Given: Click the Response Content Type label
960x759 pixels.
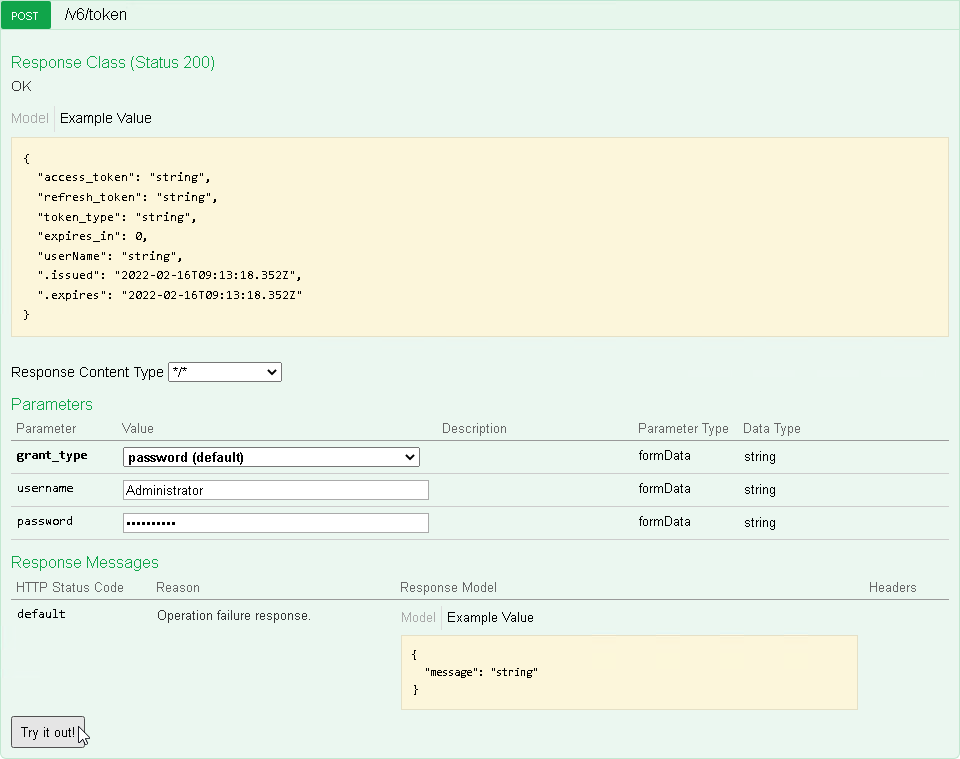Looking at the screenshot, I should 87,372.
